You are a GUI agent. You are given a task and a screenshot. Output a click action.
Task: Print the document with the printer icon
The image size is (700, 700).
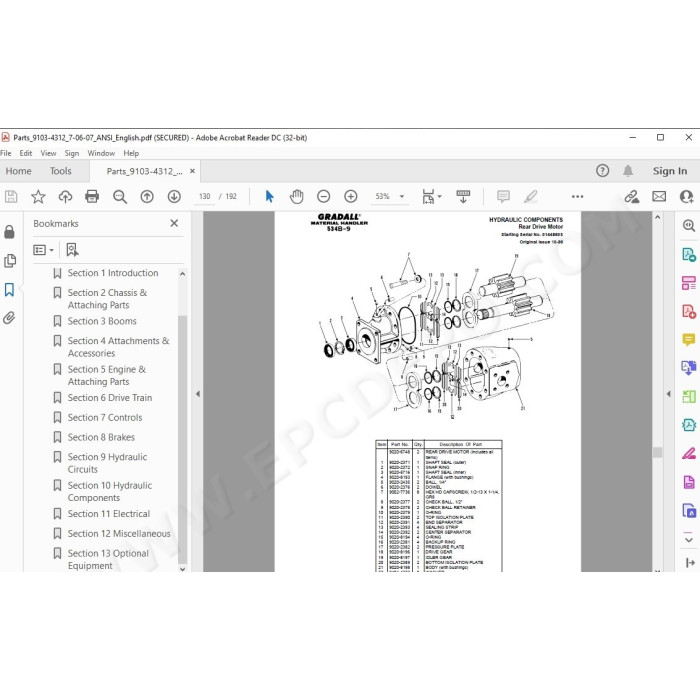coord(92,196)
